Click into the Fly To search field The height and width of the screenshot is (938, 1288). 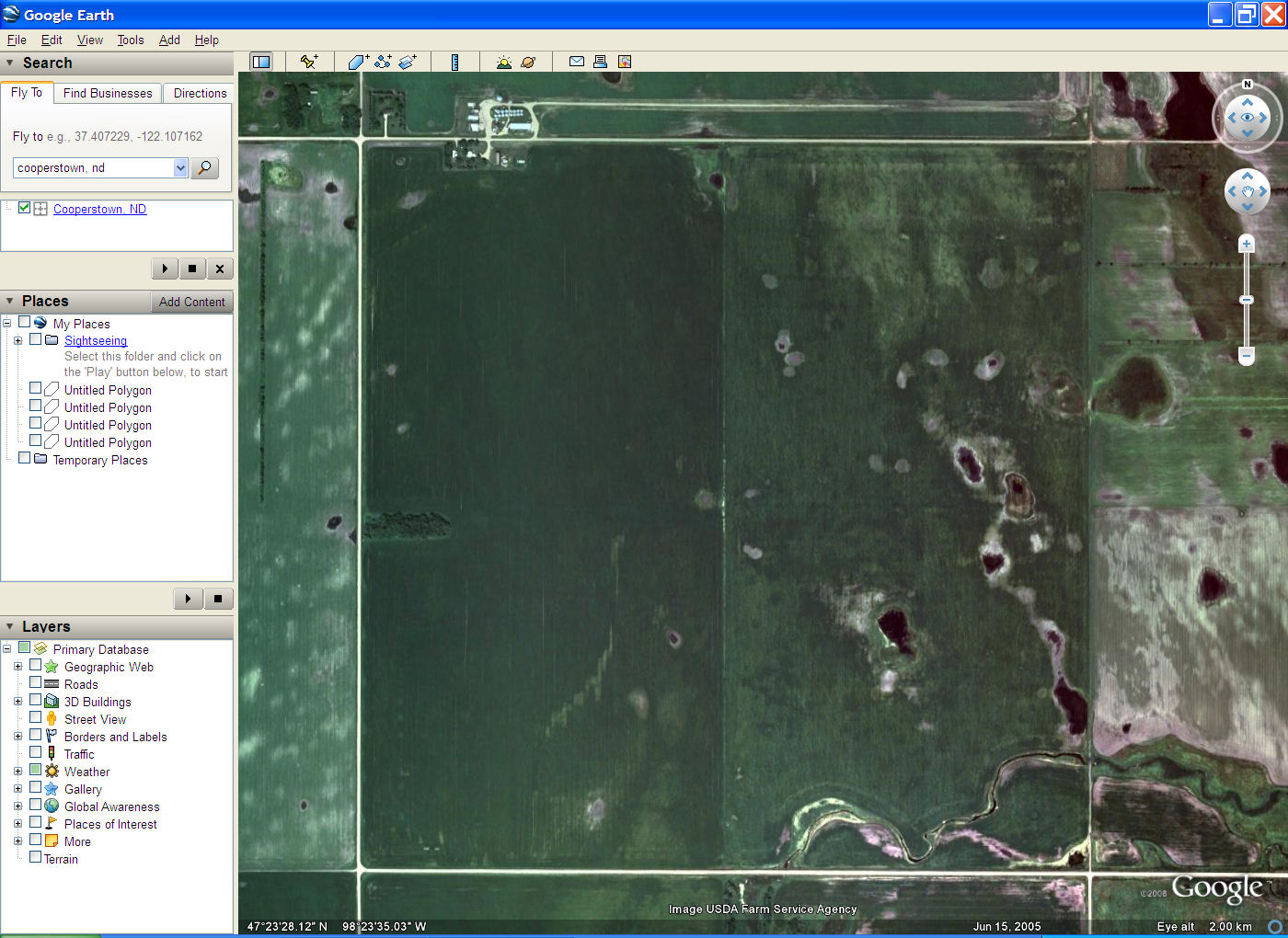tap(93, 167)
